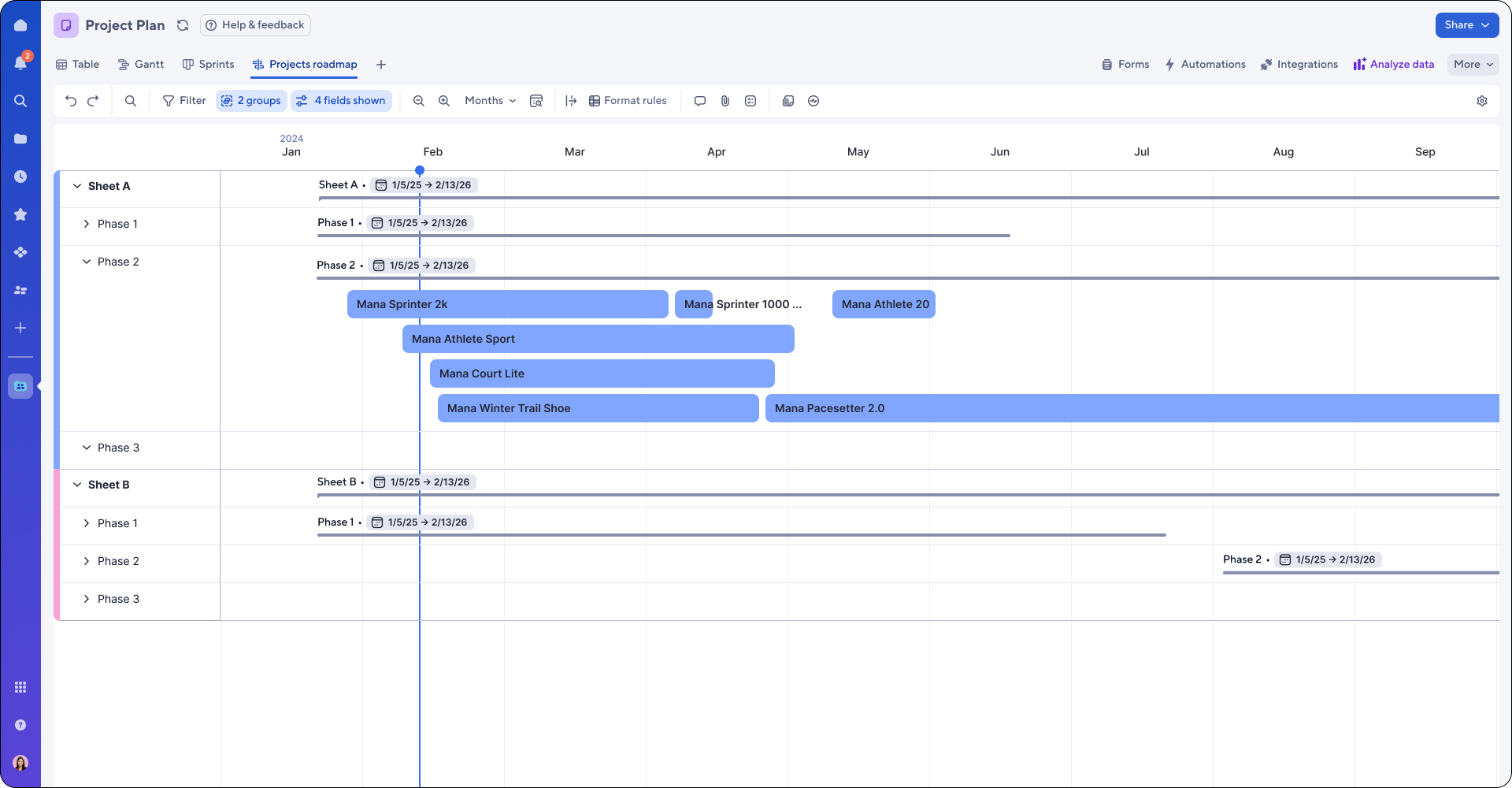Click the proofing icon next to paperclip
Screen dimensions: 1512x788
[750, 101]
